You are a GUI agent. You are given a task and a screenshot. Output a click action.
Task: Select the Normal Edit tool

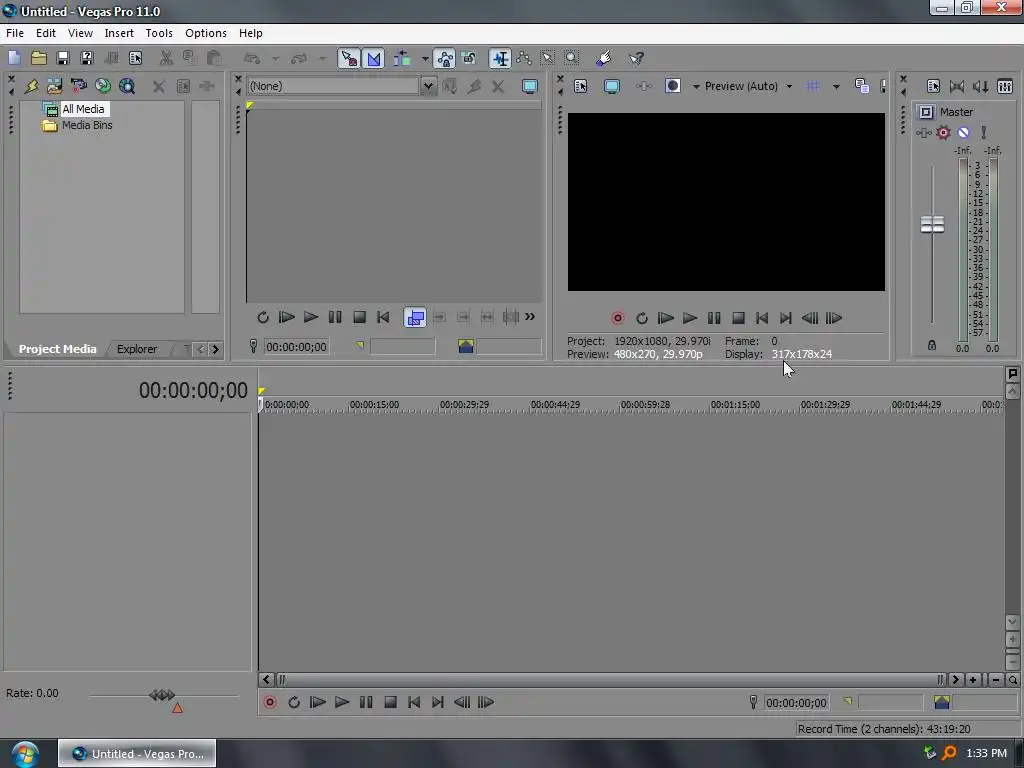point(500,58)
